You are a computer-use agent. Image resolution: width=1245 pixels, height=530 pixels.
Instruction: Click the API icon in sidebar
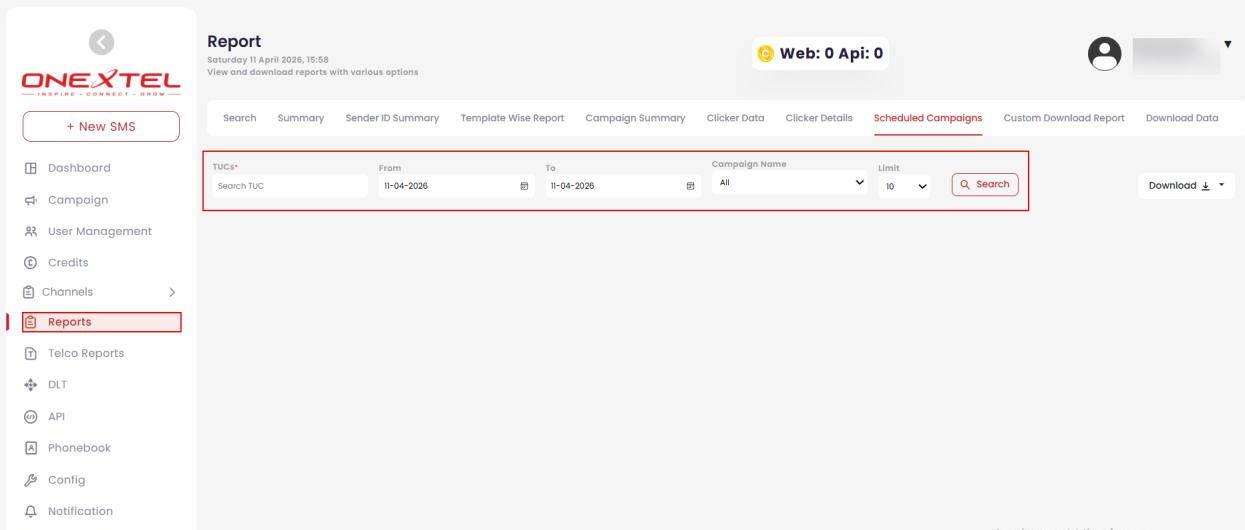coord(31,416)
